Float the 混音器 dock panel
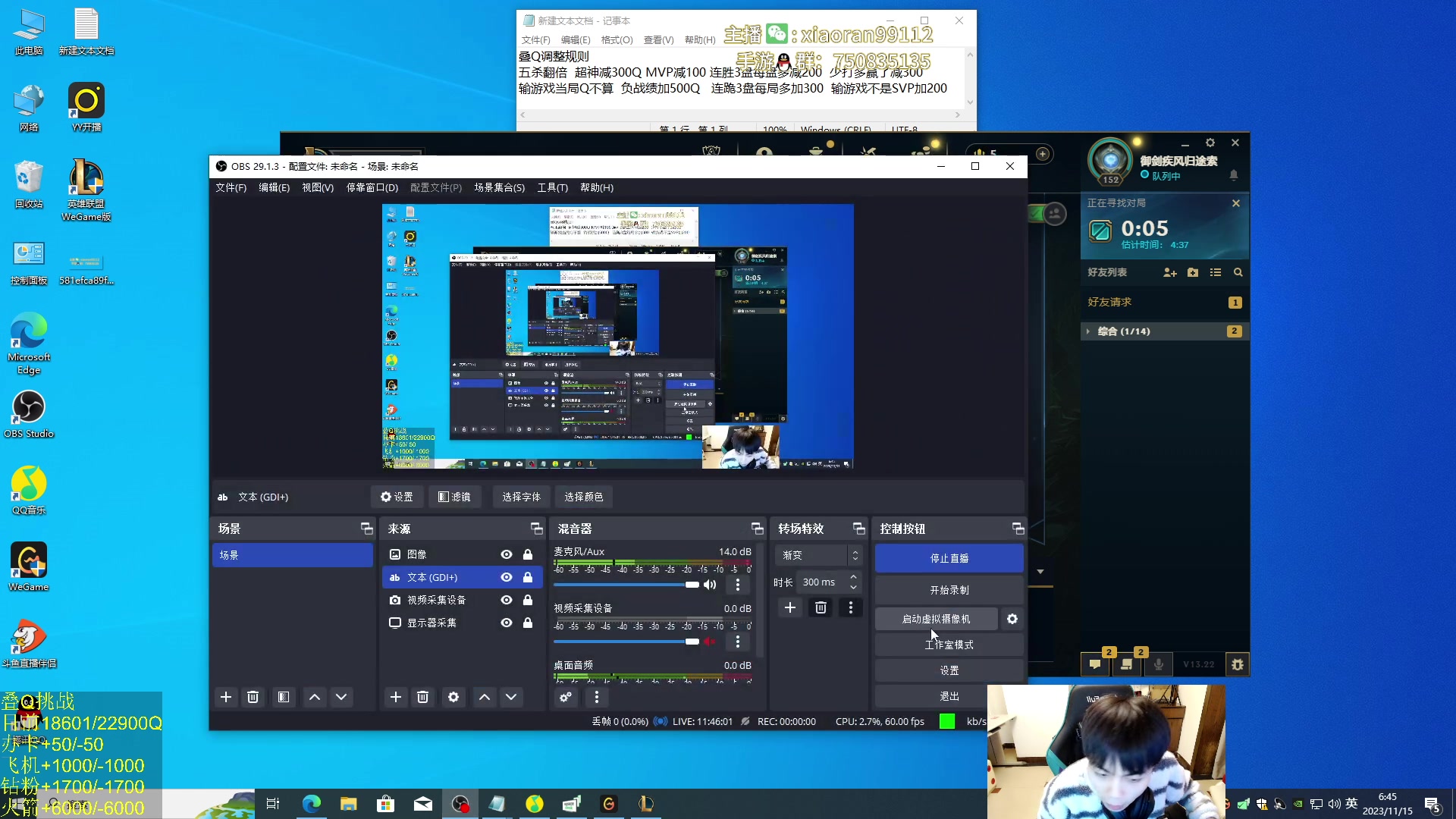 757,529
